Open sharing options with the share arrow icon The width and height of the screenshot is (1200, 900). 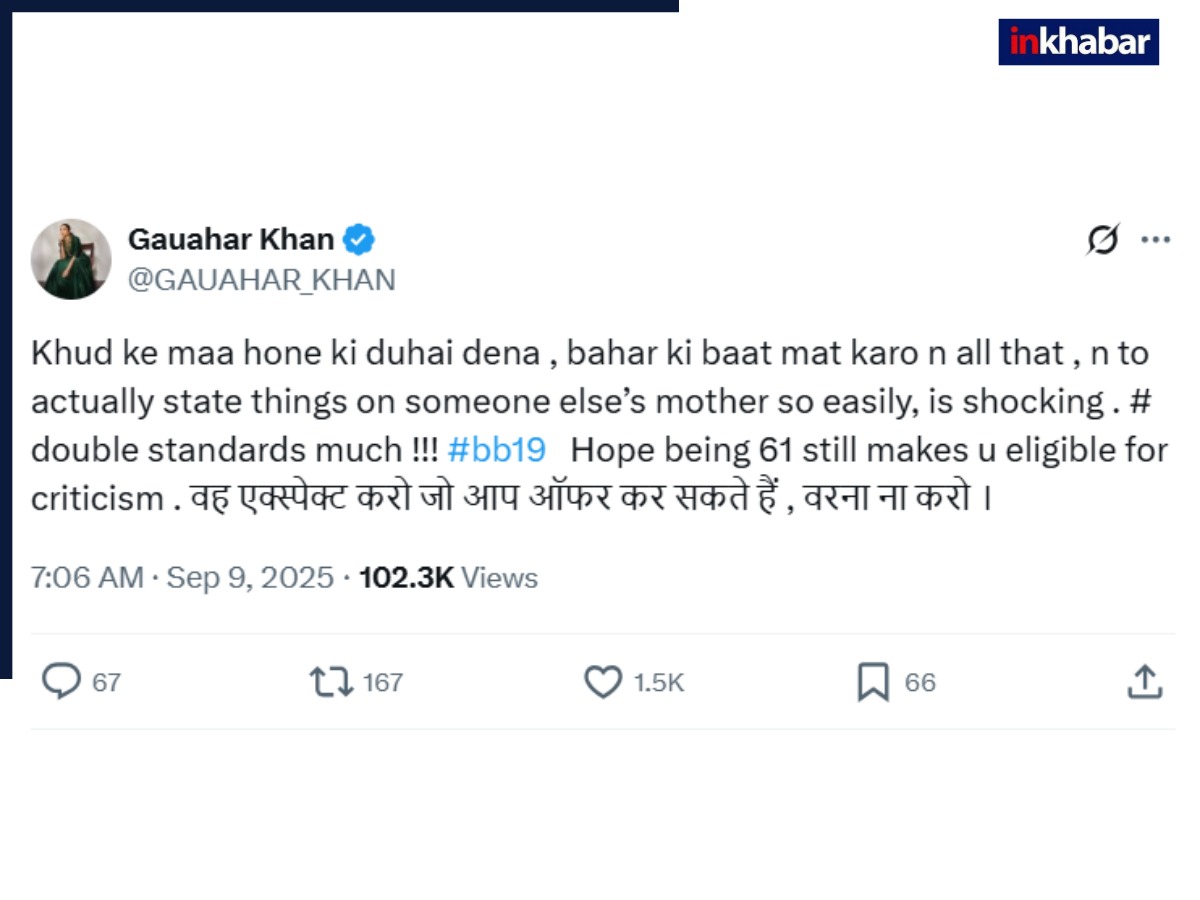point(1146,683)
